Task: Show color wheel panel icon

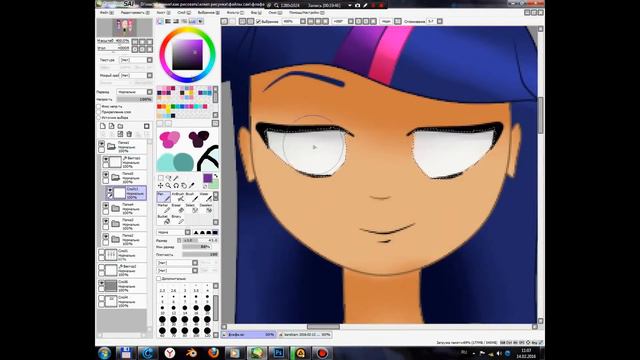Action: click(x=160, y=21)
